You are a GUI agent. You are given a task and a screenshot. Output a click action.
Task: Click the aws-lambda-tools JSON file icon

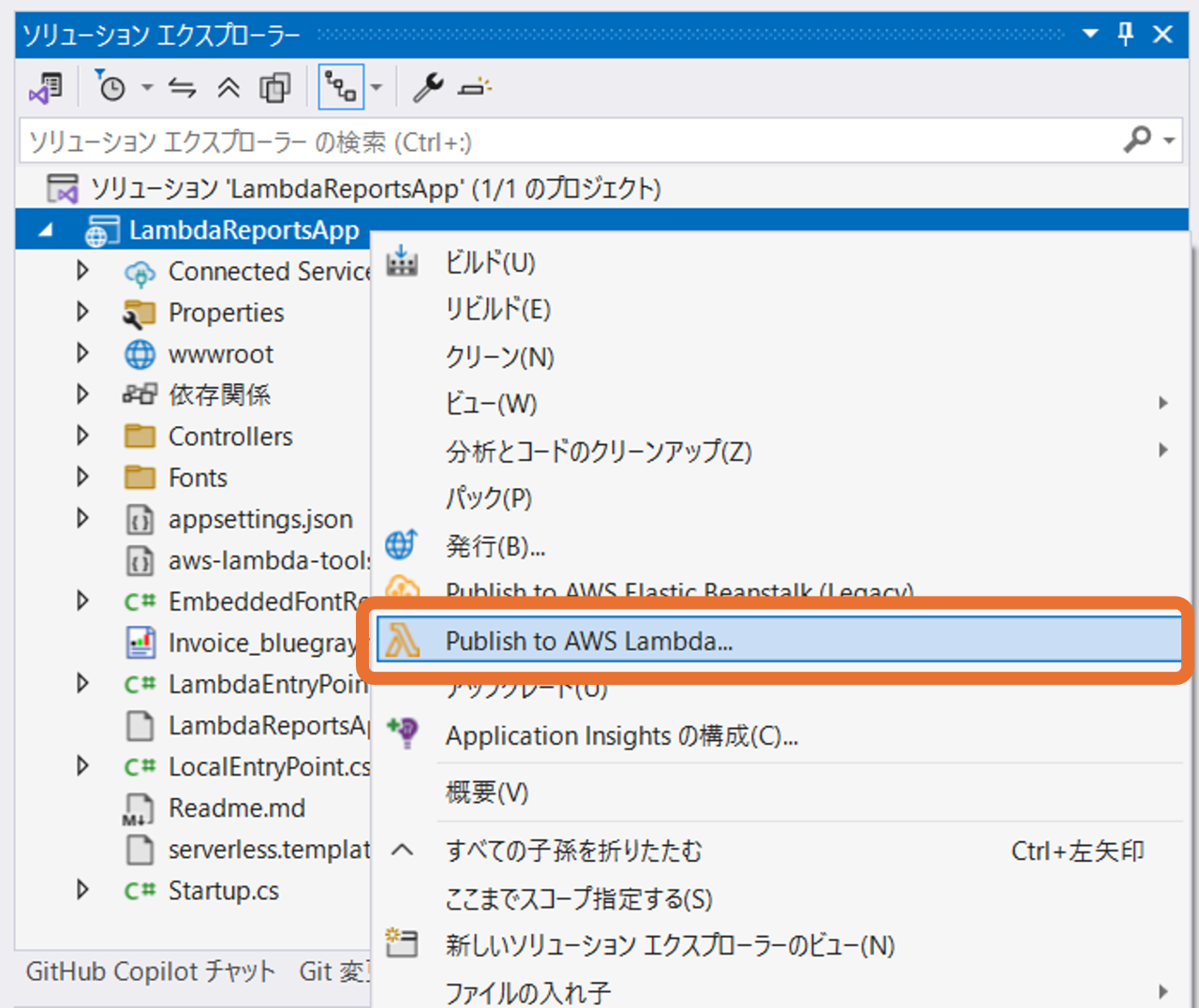click(140, 561)
